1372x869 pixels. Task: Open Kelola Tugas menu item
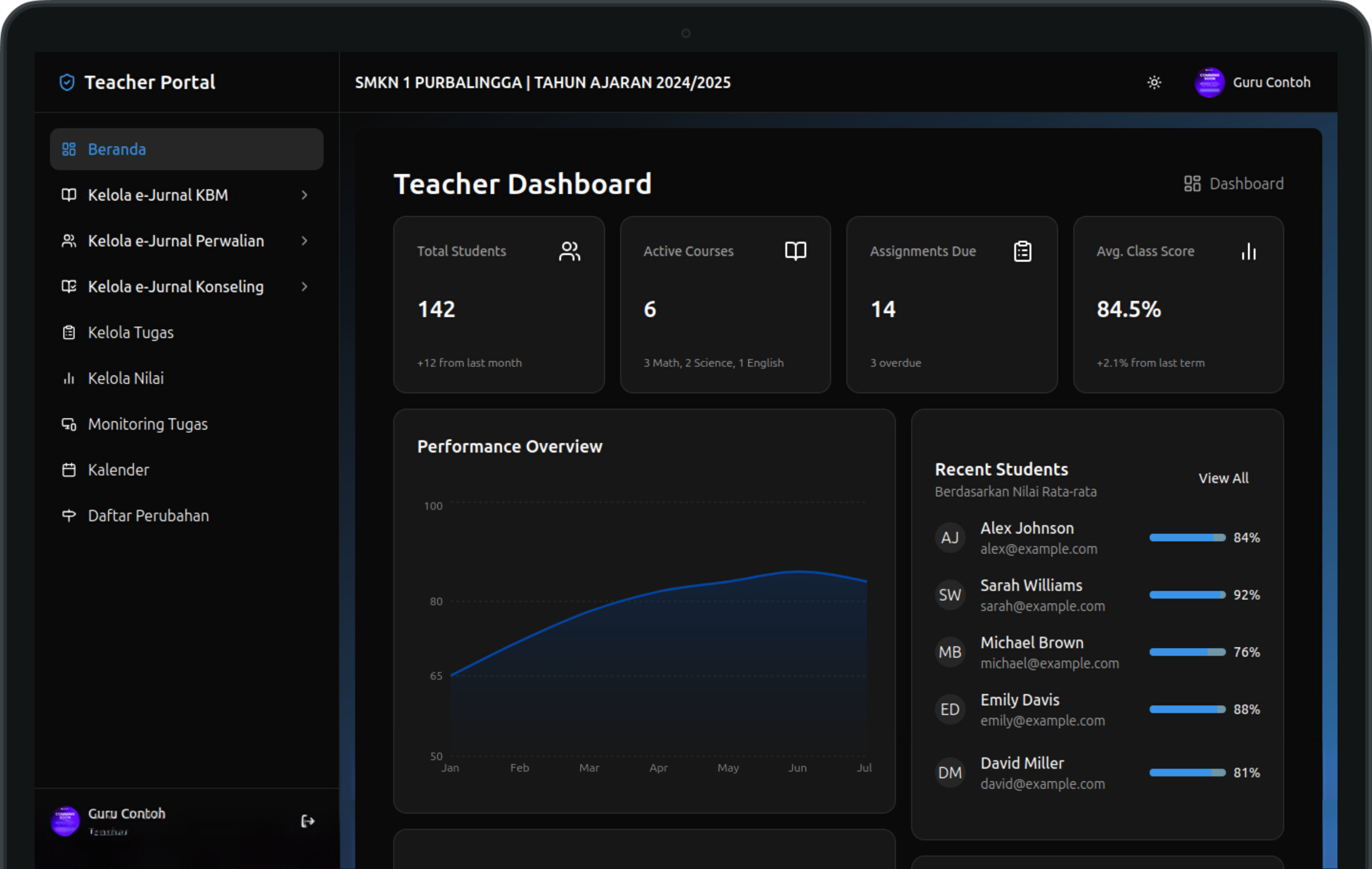[131, 333]
